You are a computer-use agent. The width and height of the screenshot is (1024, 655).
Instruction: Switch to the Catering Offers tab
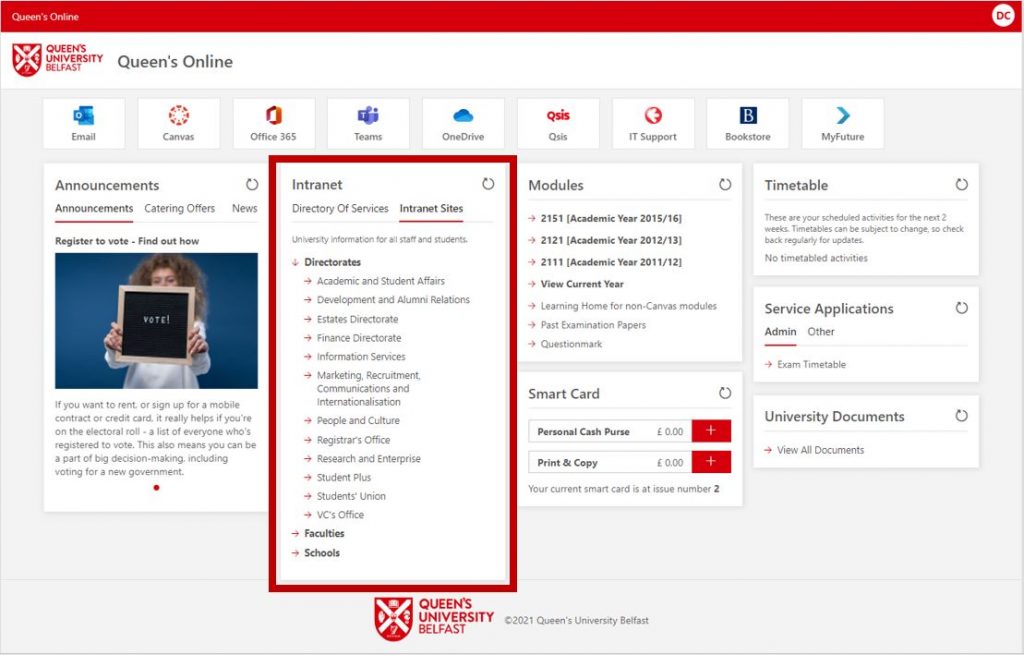[179, 209]
